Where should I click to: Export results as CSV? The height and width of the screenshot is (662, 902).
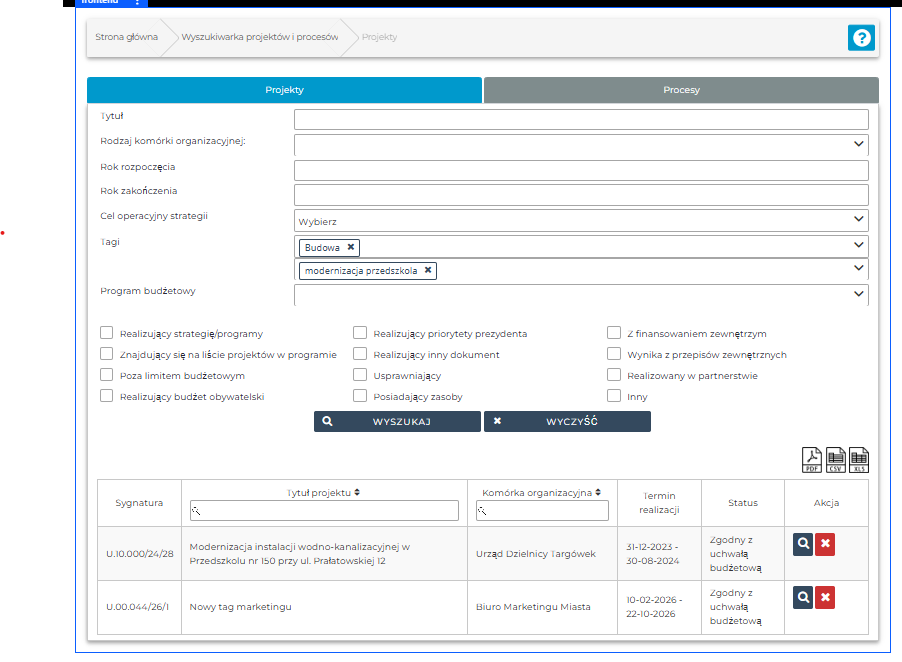[x=836, y=460]
